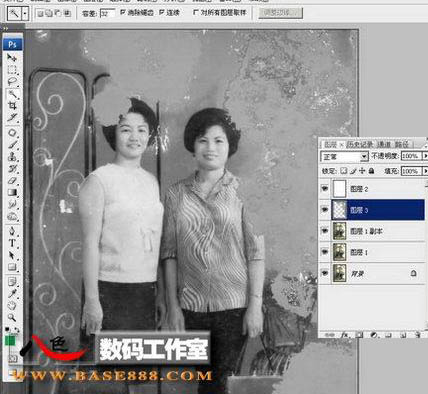
Task: Click the add layer mask icon
Action: click(359, 334)
